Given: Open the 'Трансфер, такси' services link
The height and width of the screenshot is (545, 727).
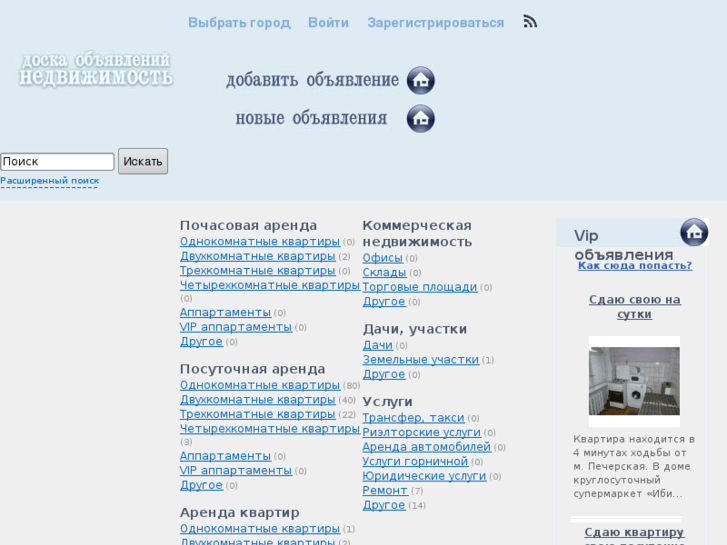Looking at the screenshot, I should click(413, 418).
